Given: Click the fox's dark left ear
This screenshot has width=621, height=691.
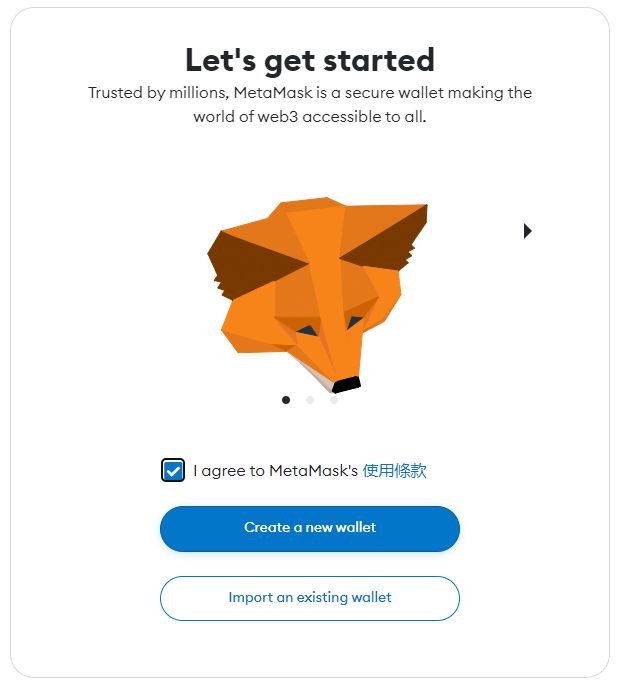Looking at the screenshot, I should tap(251, 264).
